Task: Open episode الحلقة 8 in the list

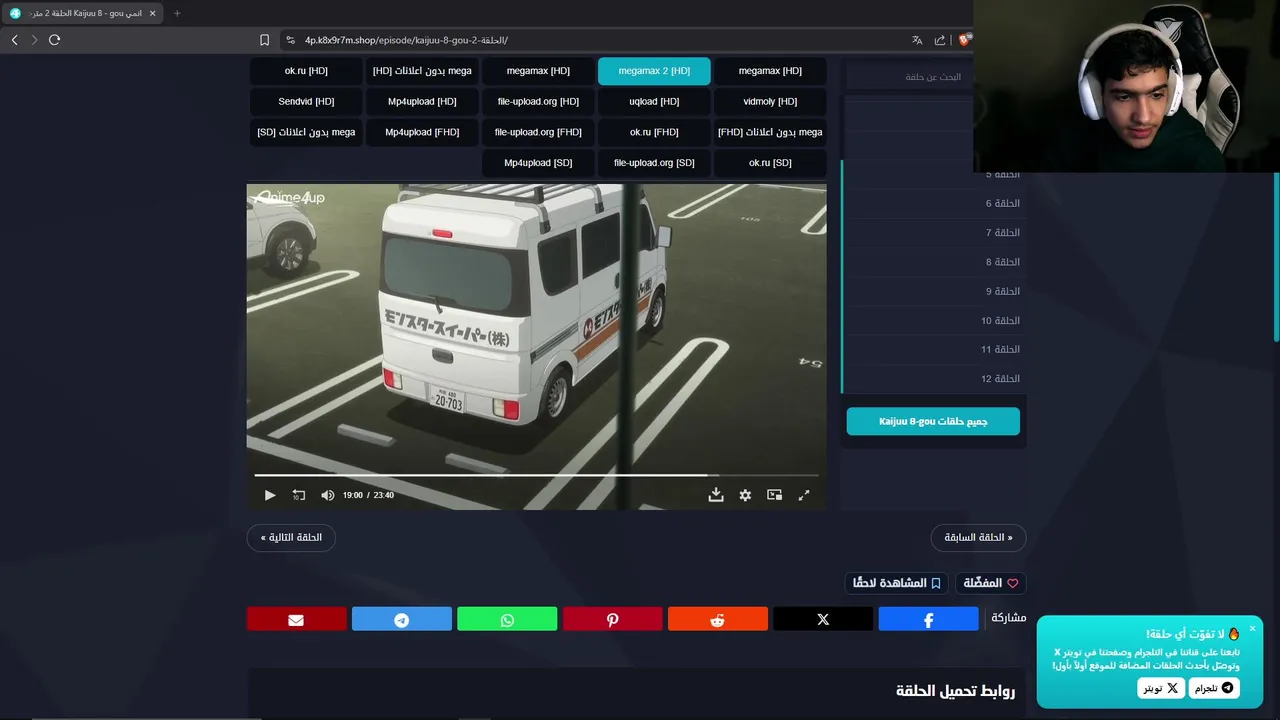Action: (934, 262)
